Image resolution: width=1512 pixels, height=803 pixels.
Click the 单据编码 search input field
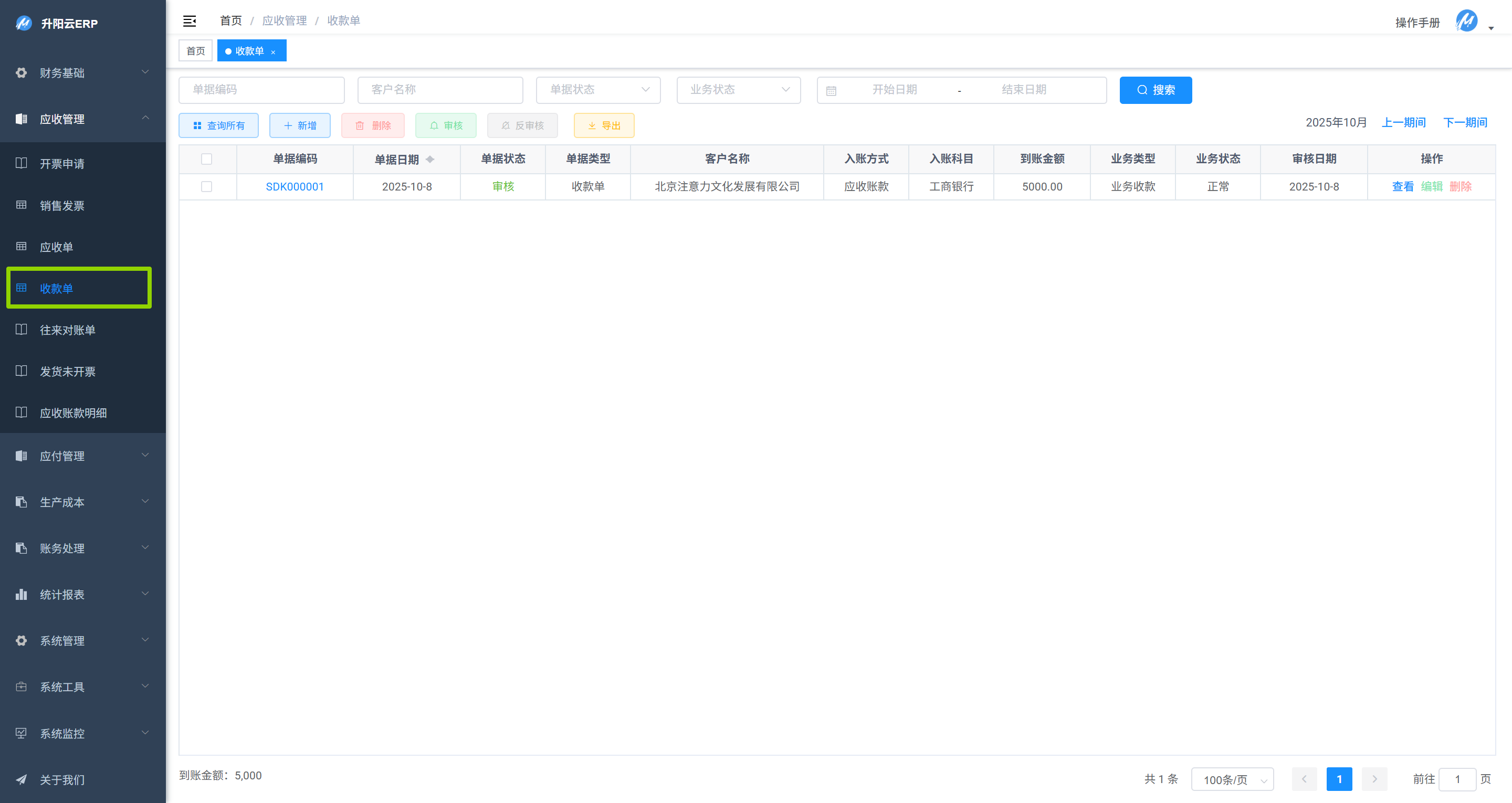(x=261, y=90)
